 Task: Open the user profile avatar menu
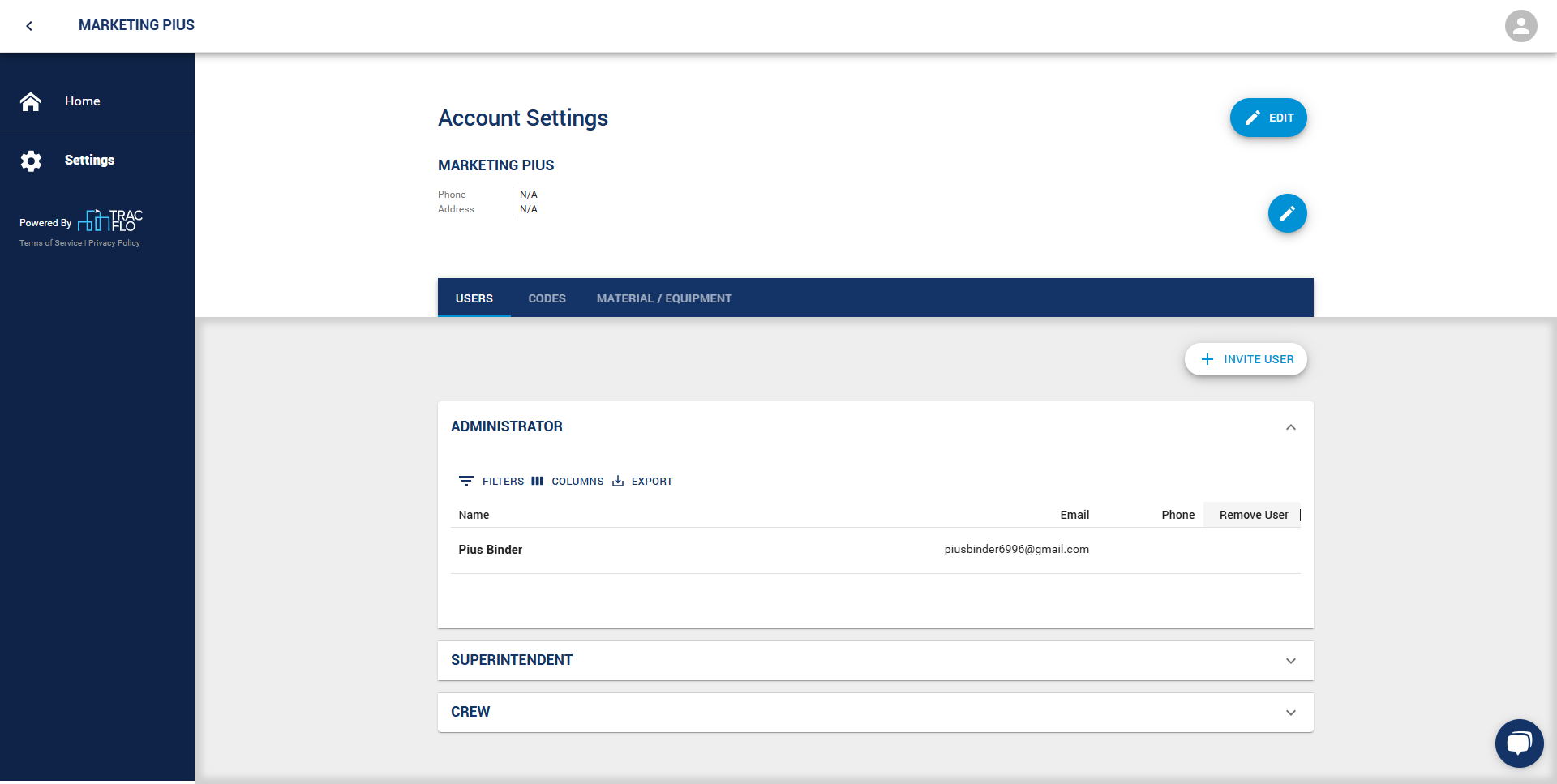1521,26
